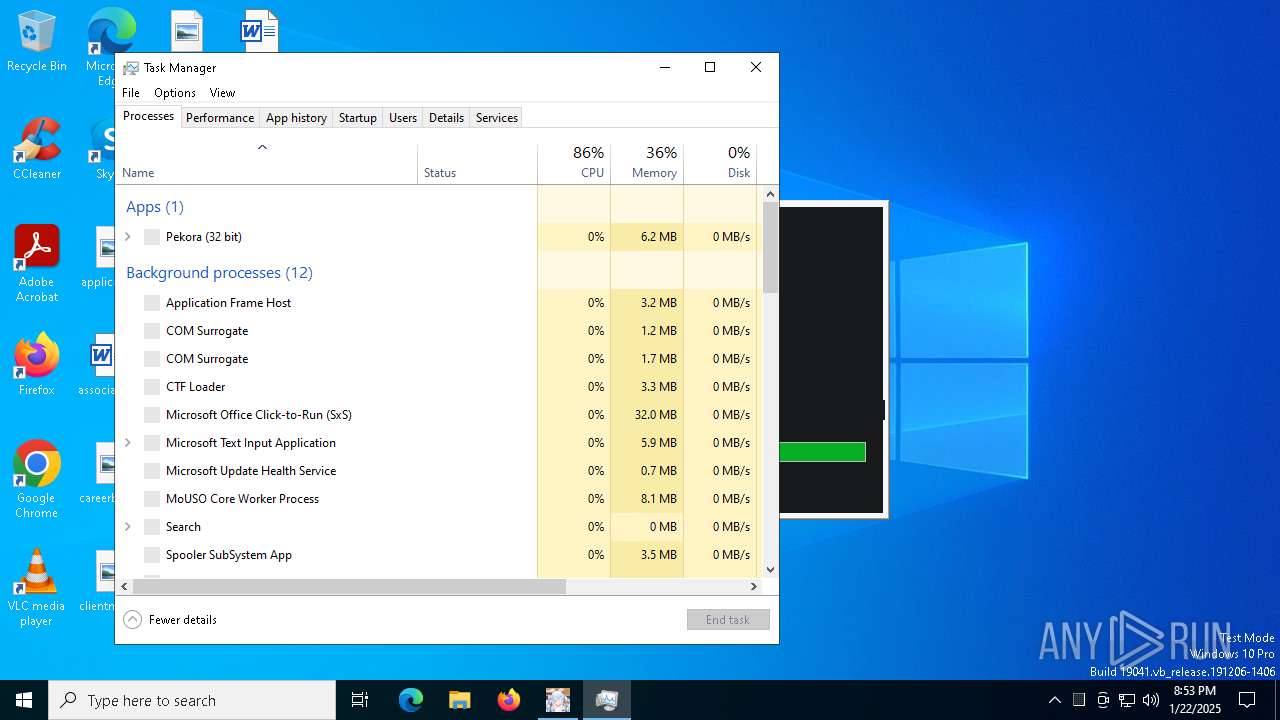
Task: Select Microsoft Update Health Service row
Action: [437, 471]
